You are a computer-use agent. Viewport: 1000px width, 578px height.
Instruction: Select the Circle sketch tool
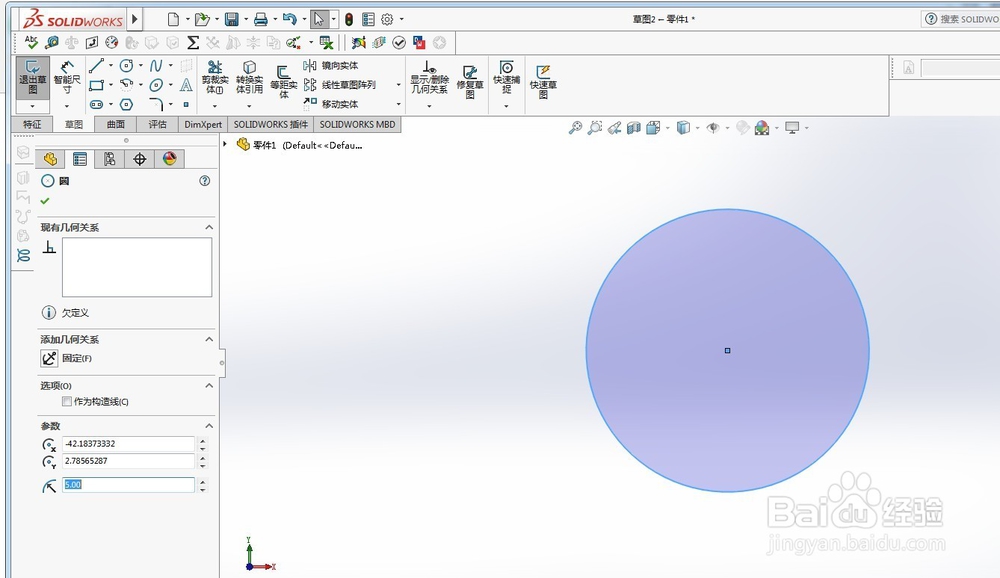click(126, 66)
